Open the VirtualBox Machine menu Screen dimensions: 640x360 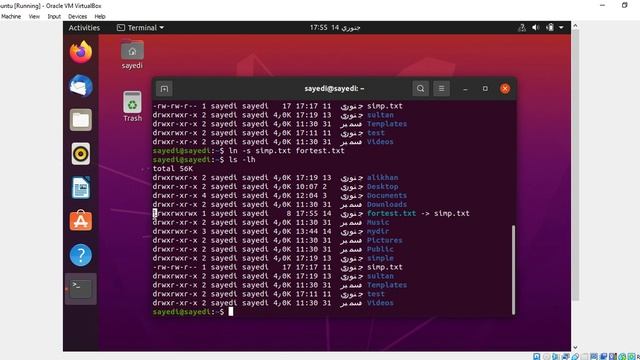pos(11,17)
